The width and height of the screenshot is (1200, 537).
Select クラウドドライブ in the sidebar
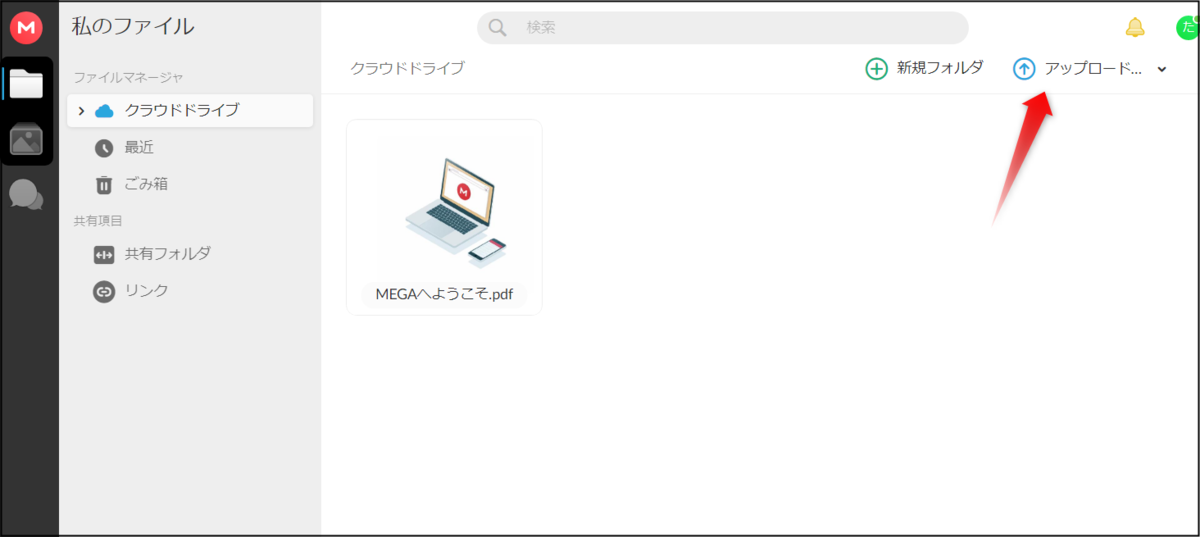click(190, 110)
